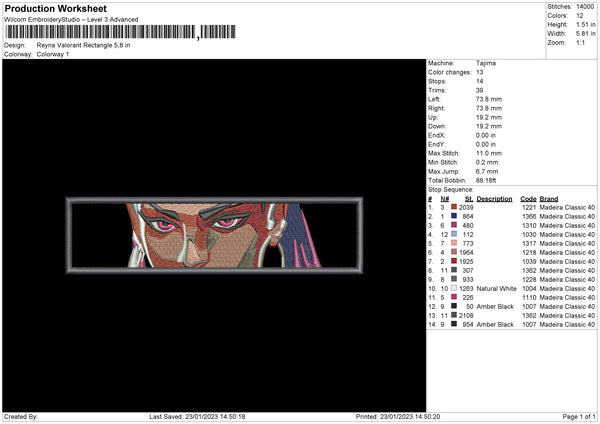Viewport: 600px width, 424px height.
Task: Choose the gray swatch in the 307-stitch row
Action: coord(454,270)
